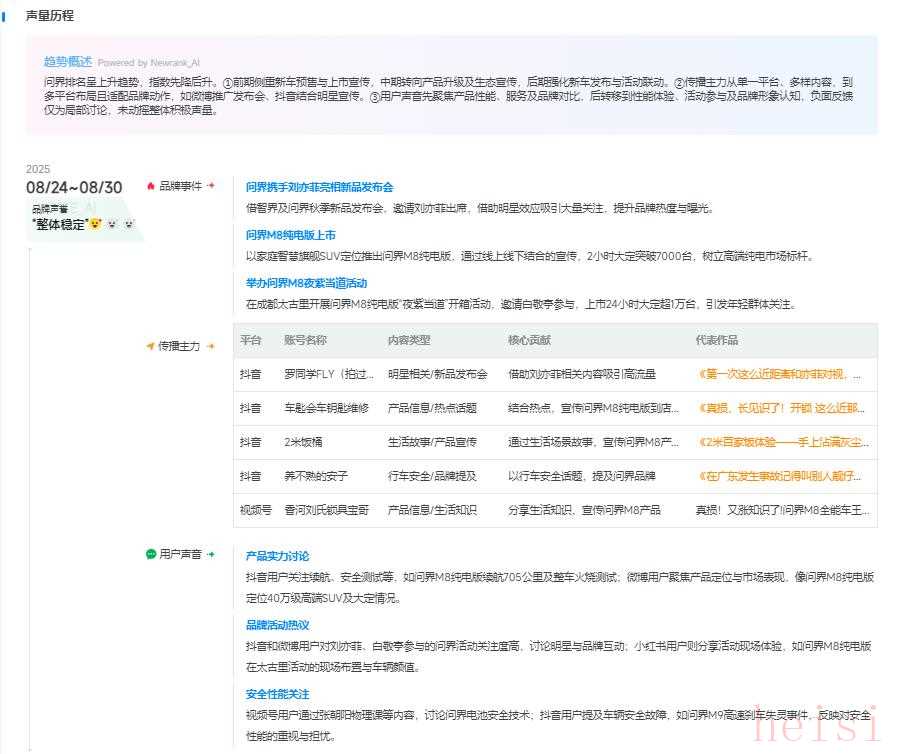
Task: Open the 《第一次这么近距离和亦菲对视 work link
Action: [779, 374]
